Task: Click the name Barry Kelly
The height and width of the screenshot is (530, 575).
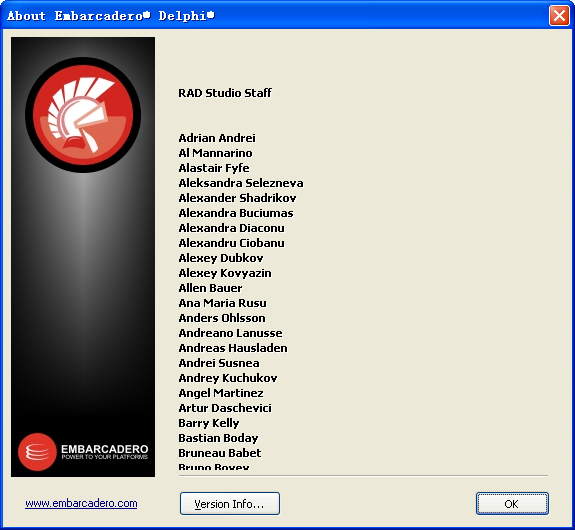Action: (x=209, y=423)
